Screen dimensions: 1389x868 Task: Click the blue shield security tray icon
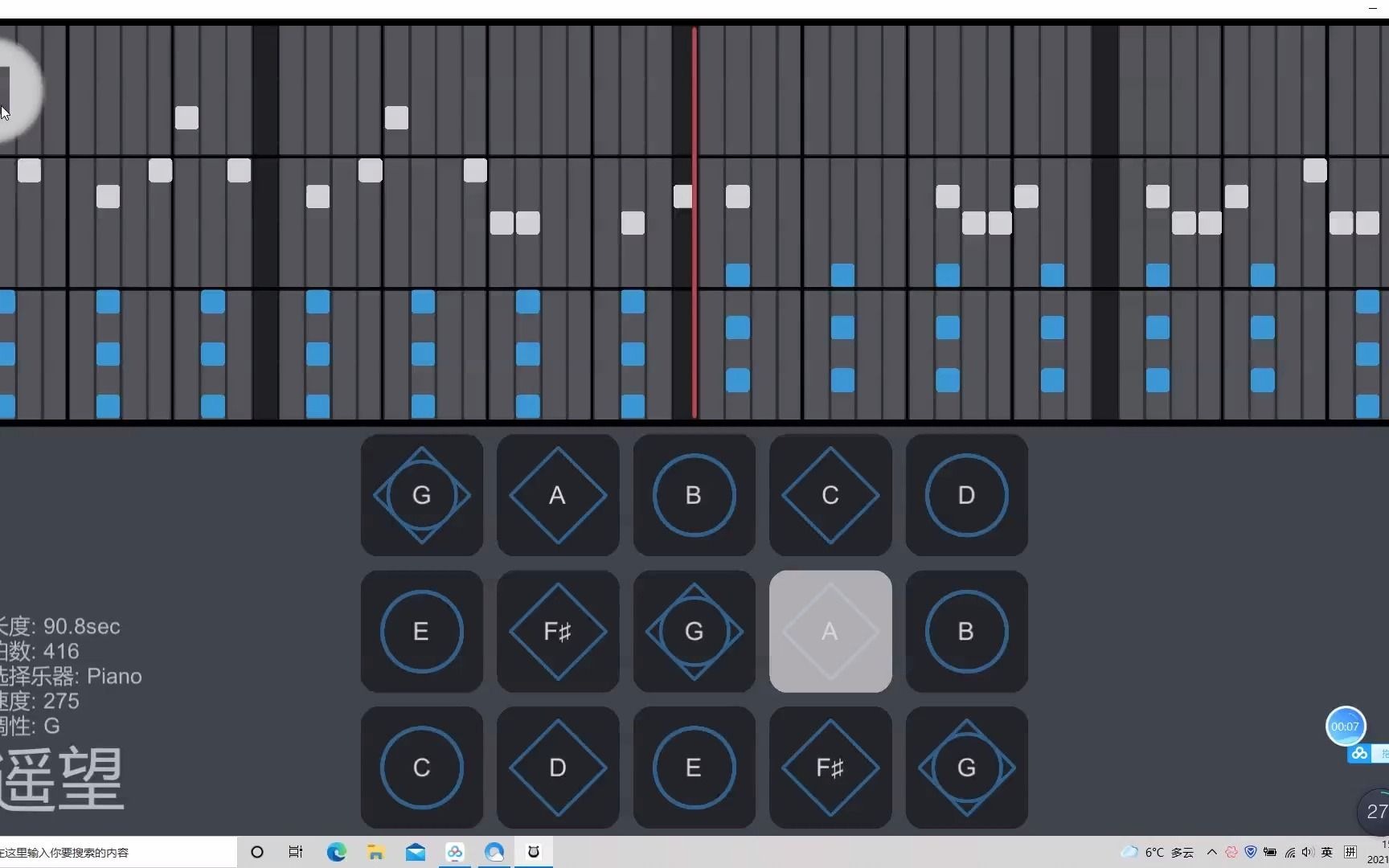point(1251,852)
